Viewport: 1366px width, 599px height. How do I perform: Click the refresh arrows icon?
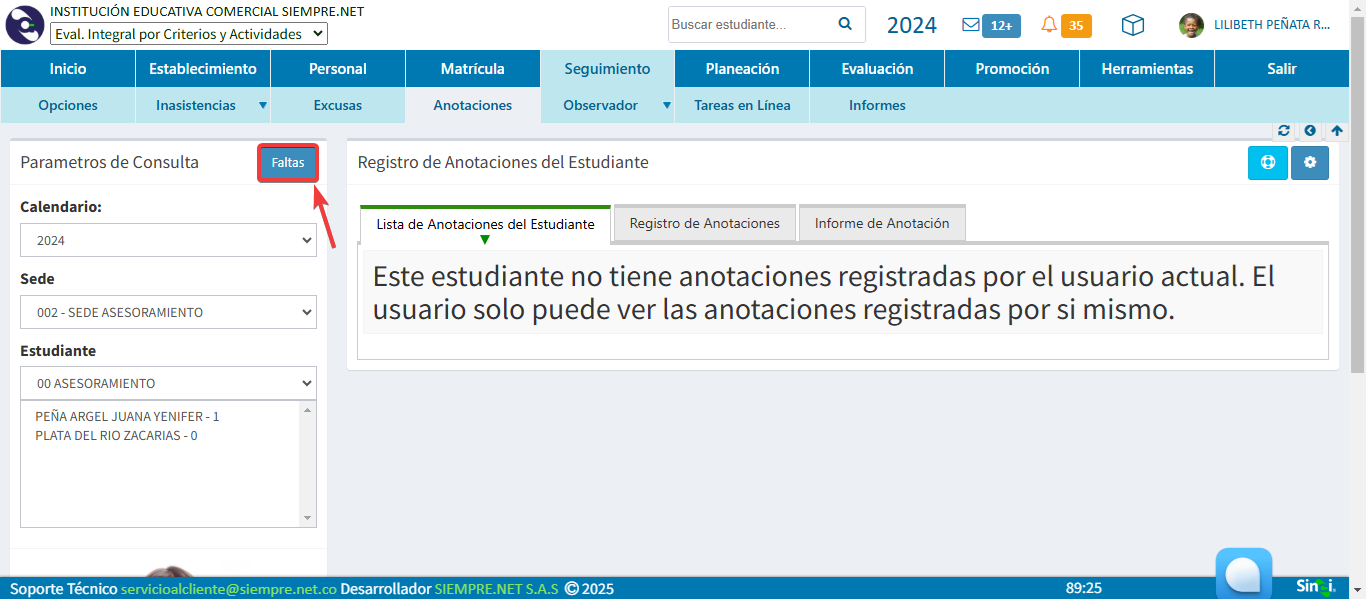(1284, 131)
